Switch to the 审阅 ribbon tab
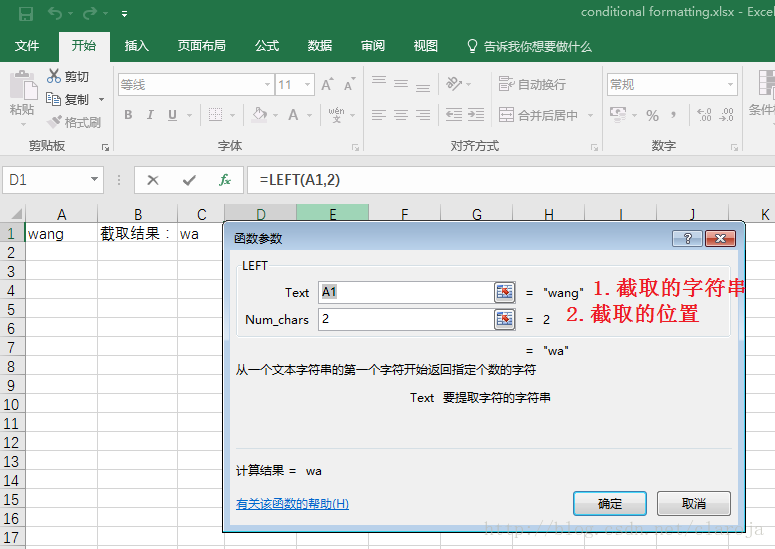The height and width of the screenshot is (549, 775). (x=373, y=46)
